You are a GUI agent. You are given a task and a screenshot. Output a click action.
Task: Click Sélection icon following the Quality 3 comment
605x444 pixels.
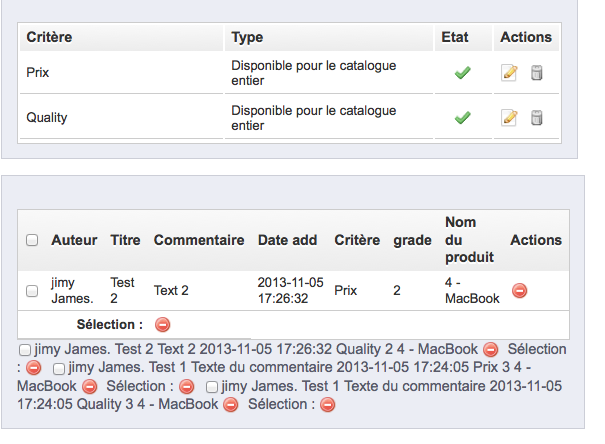coord(327,405)
